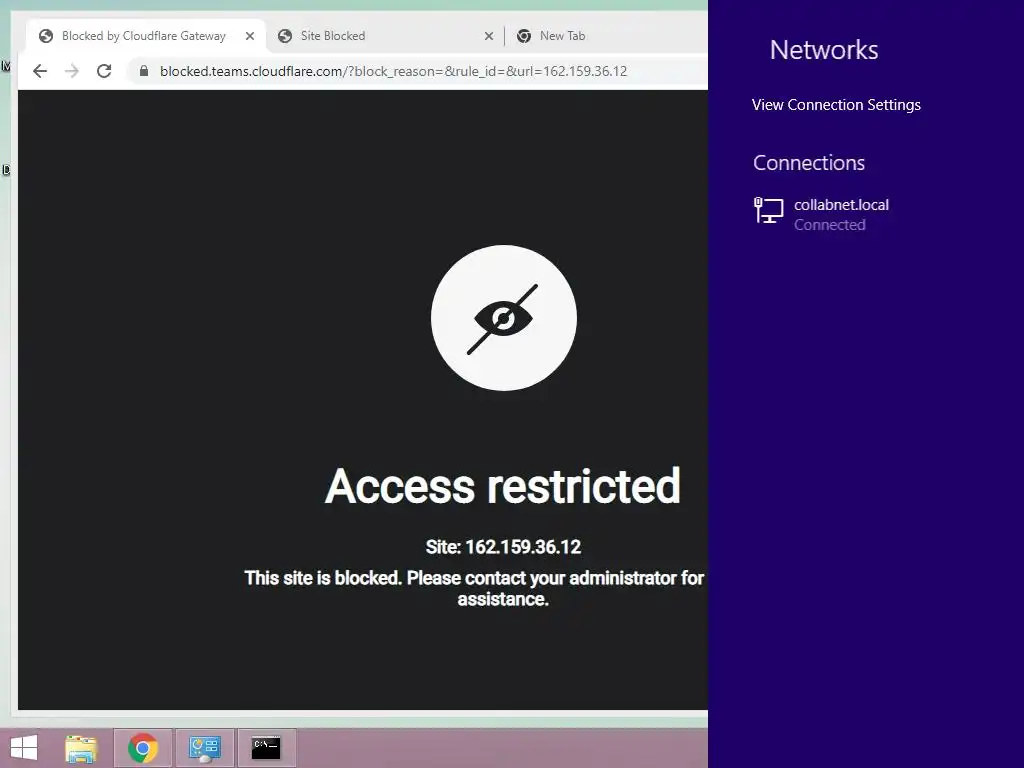Go back using the browser back arrow
This screenshot has width=1024, height=768.
[x=40, y=71]
